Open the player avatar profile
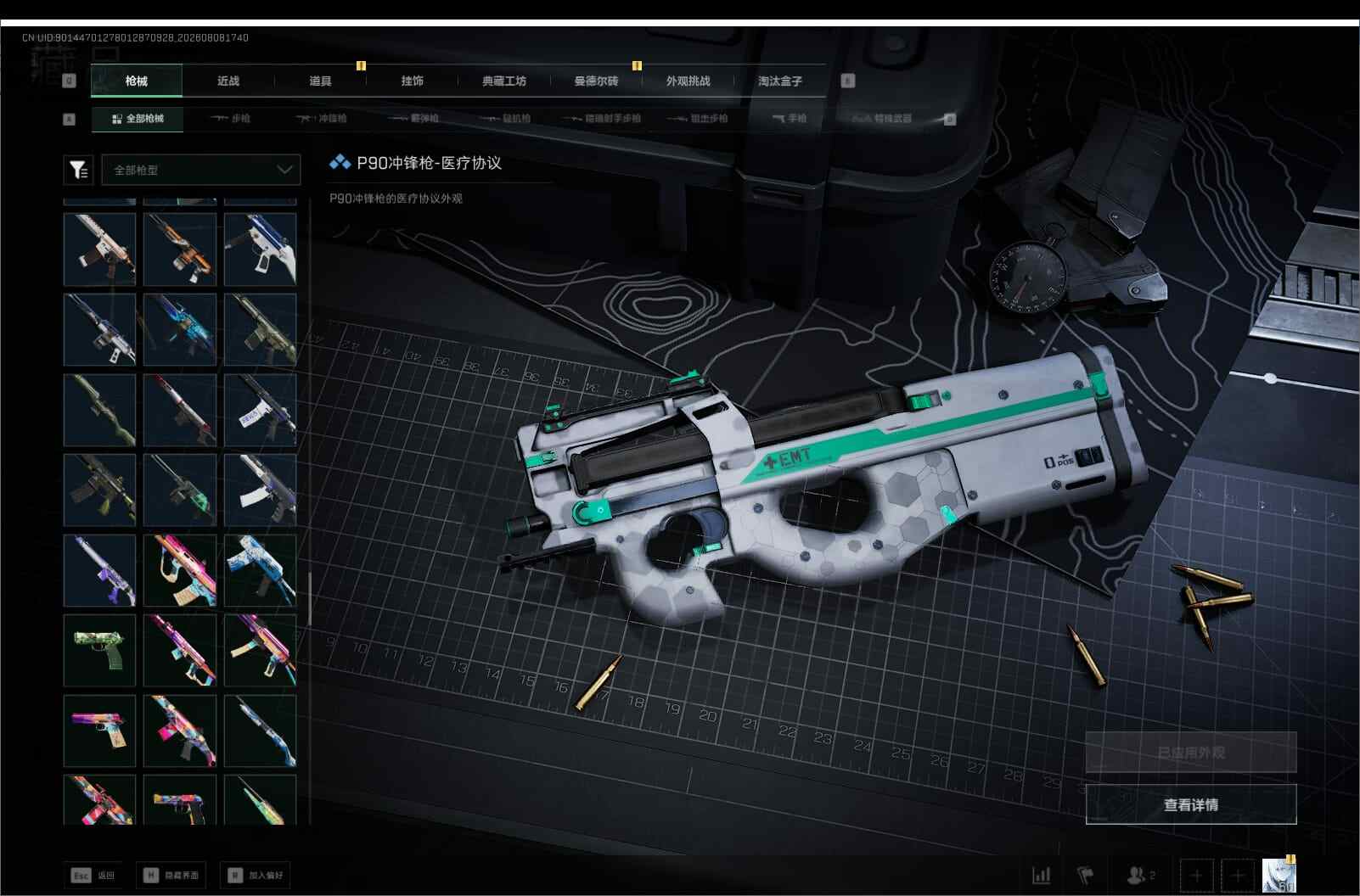This screenshot has width=1360, height=896. (1279, 875)
